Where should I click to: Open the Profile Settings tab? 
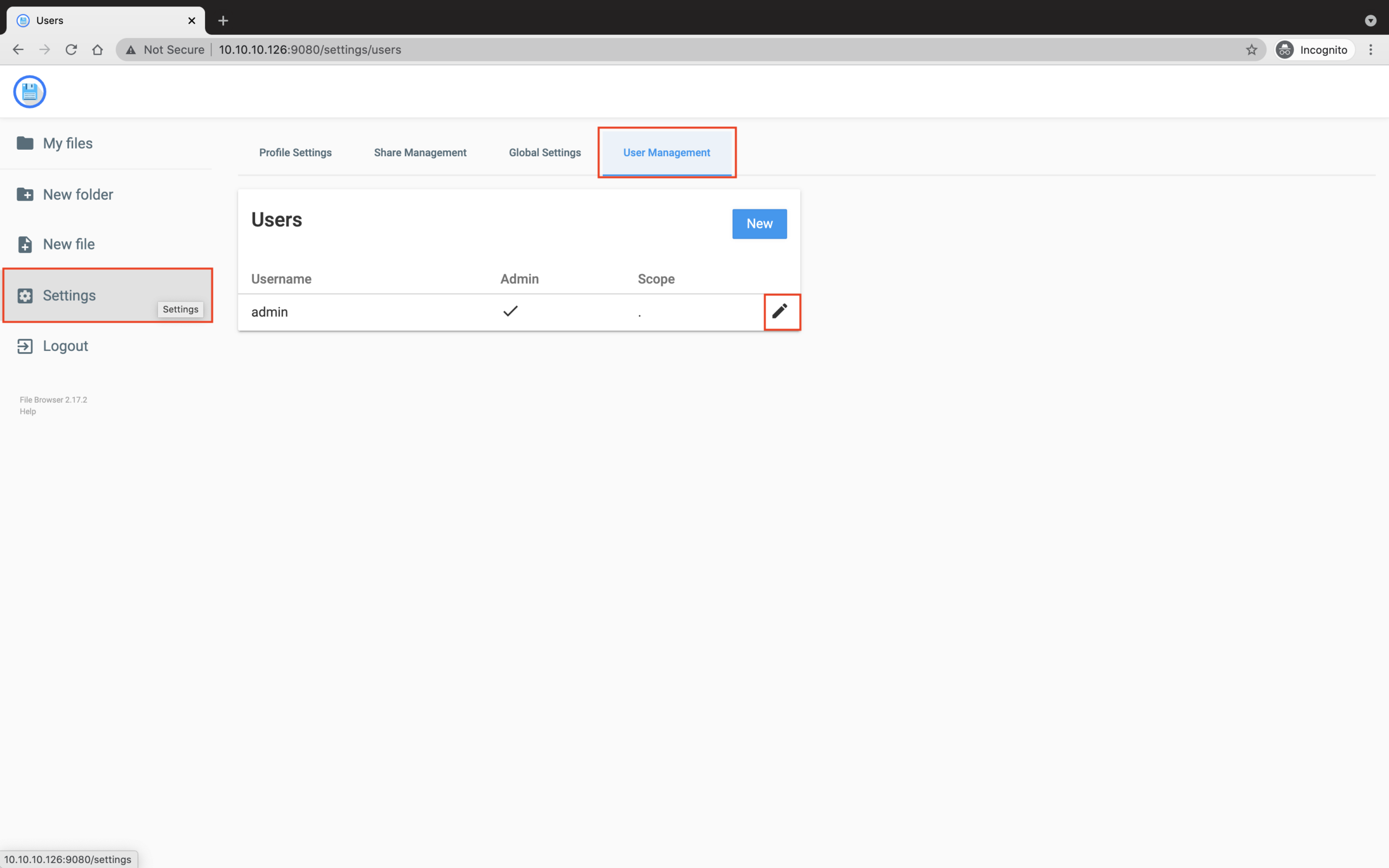point(295,152)
